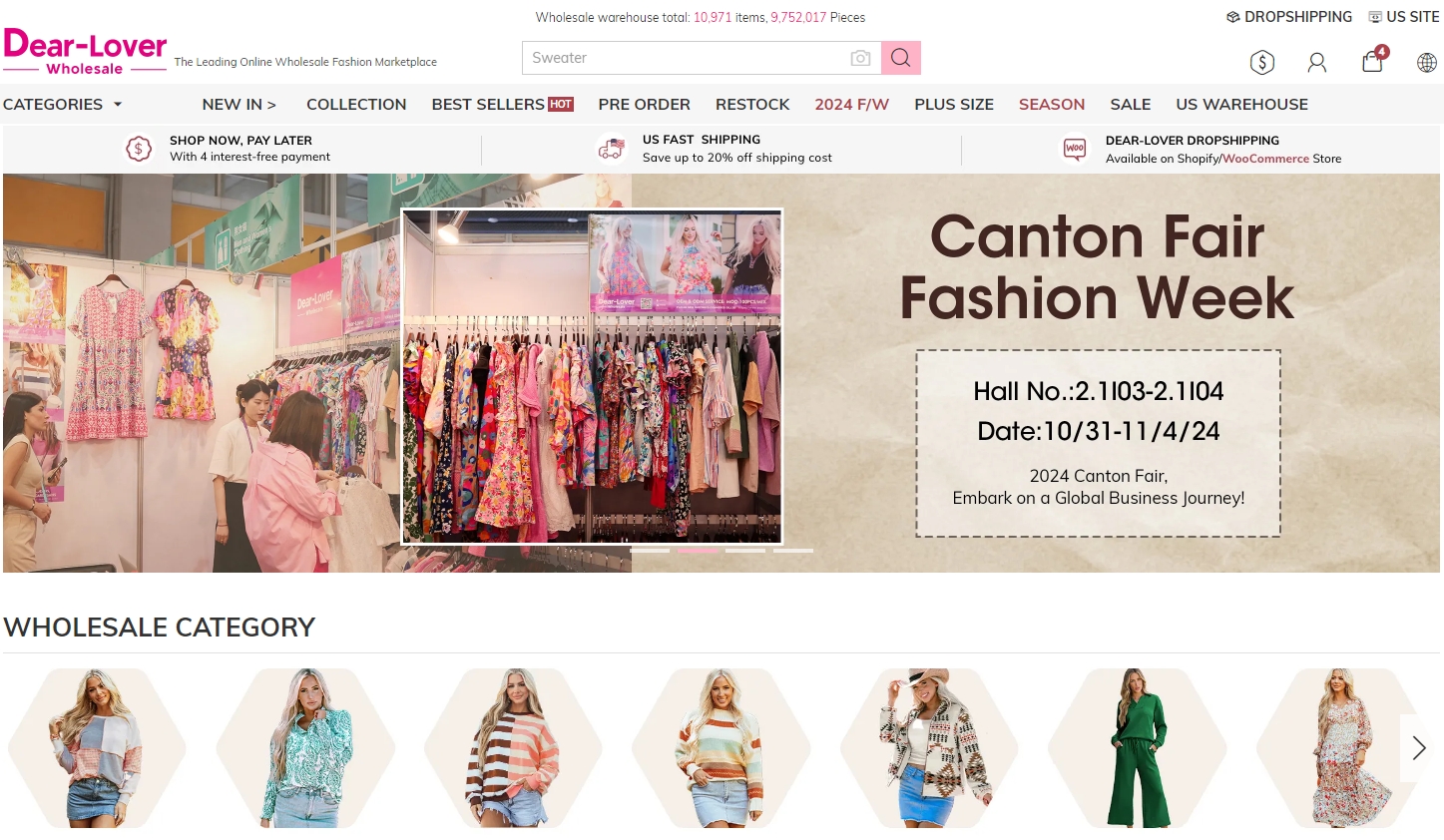Open the PRE ORDER menu item
The height and width of the screenshot is (840, 1444).
pyautogui.click(x=644, y=104)
